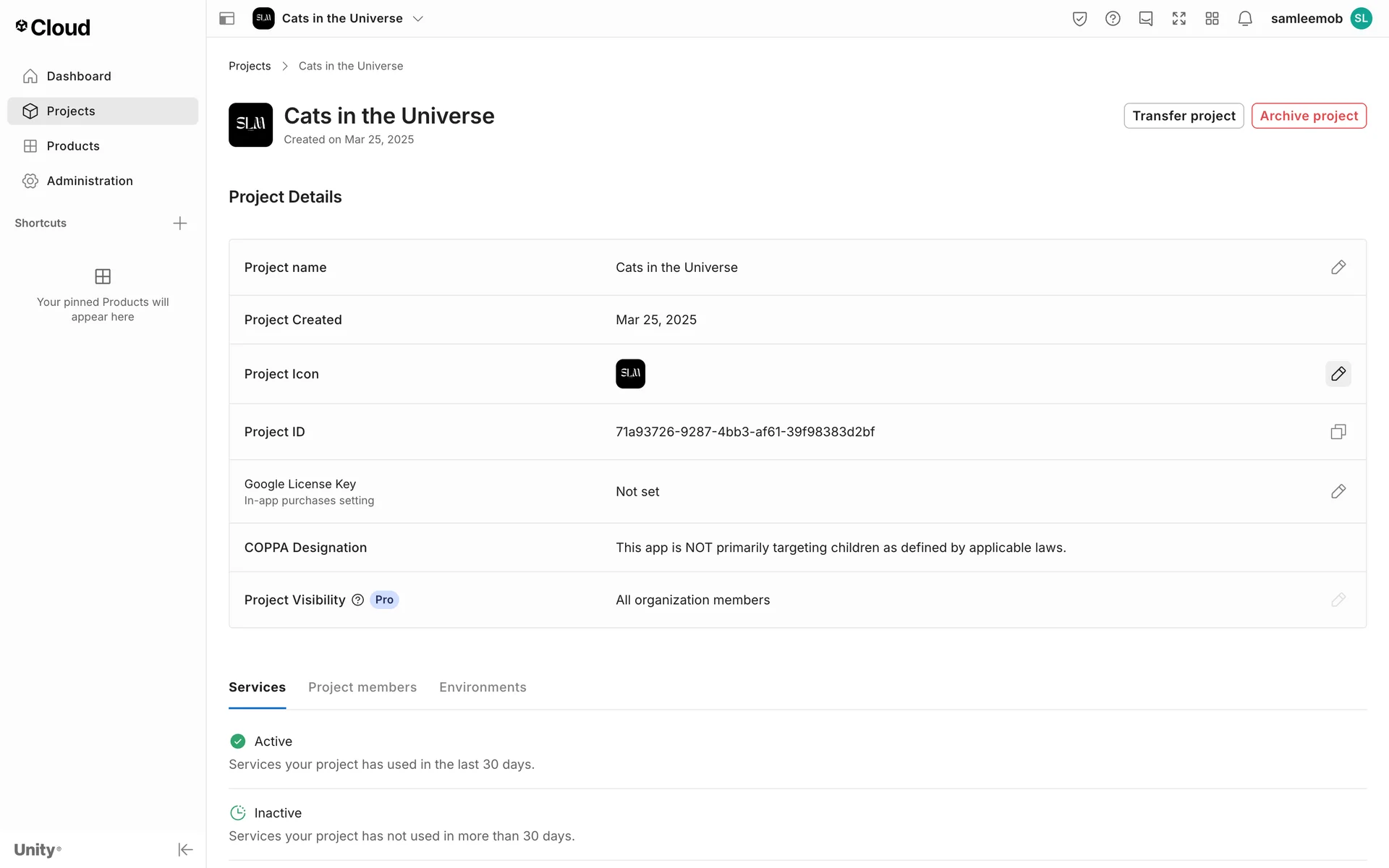Edit the Project name with pencil icon
This screenshot has width=1389, height=868.
coord(1338,268)
